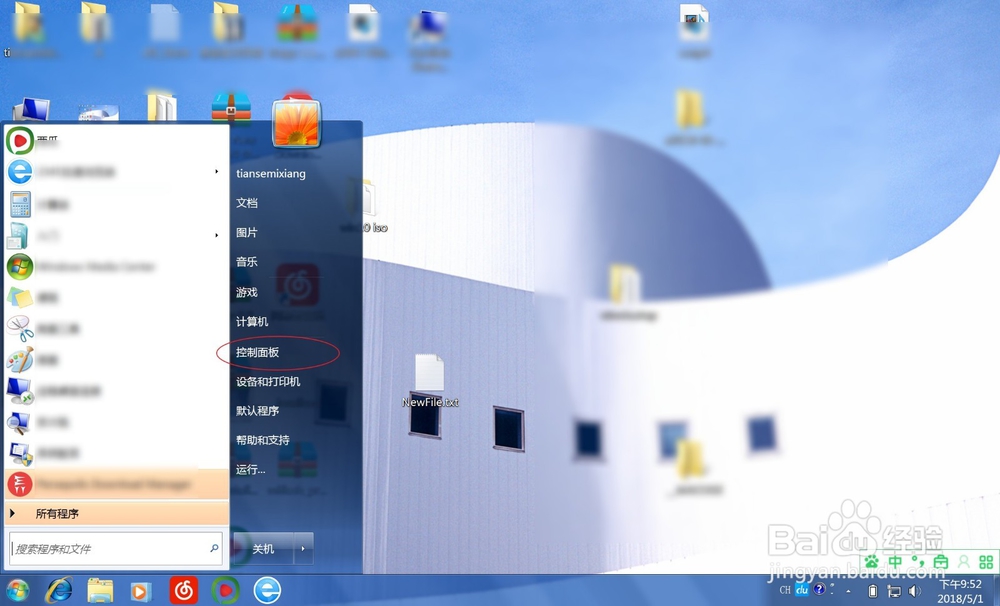Viewport: 1000px width, 606px height.
Task: Open the 运行... (Run) dialog
Action: point(251,469)
